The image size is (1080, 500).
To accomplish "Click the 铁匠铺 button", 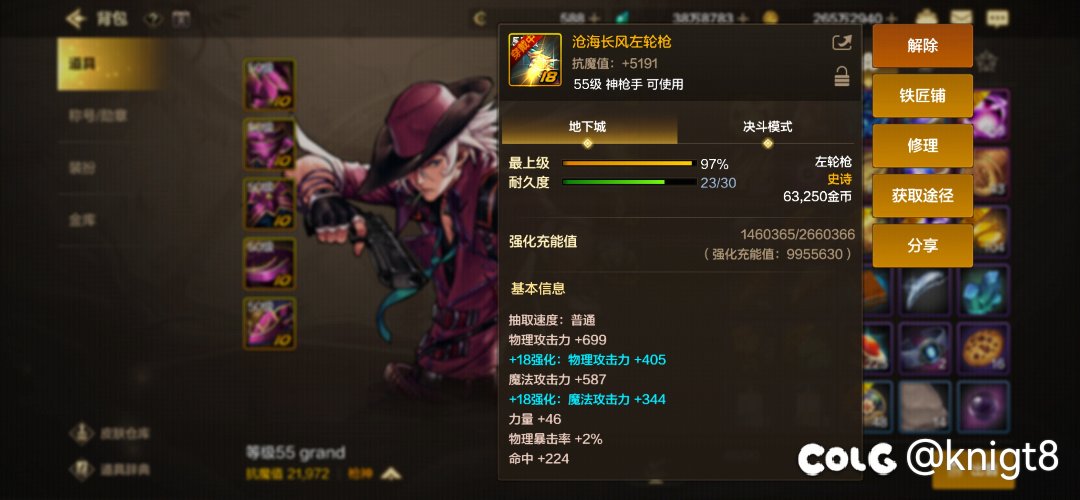I will coord(922,96).
